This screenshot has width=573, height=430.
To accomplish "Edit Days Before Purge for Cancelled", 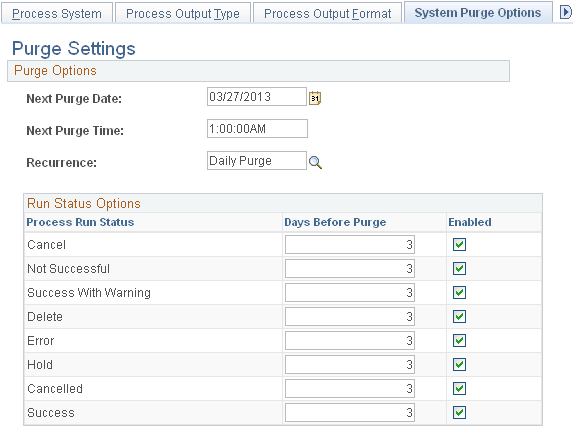I will [350, 388].
